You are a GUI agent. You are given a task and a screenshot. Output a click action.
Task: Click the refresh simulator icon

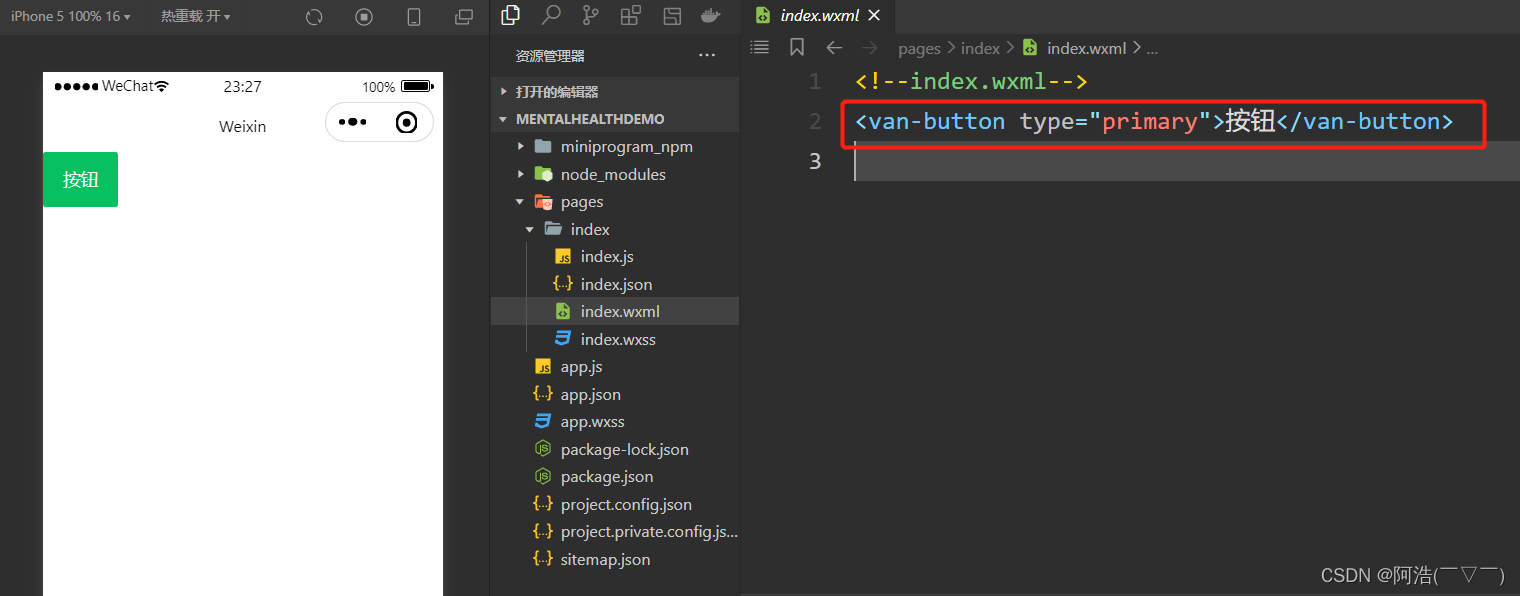[314, 17]
